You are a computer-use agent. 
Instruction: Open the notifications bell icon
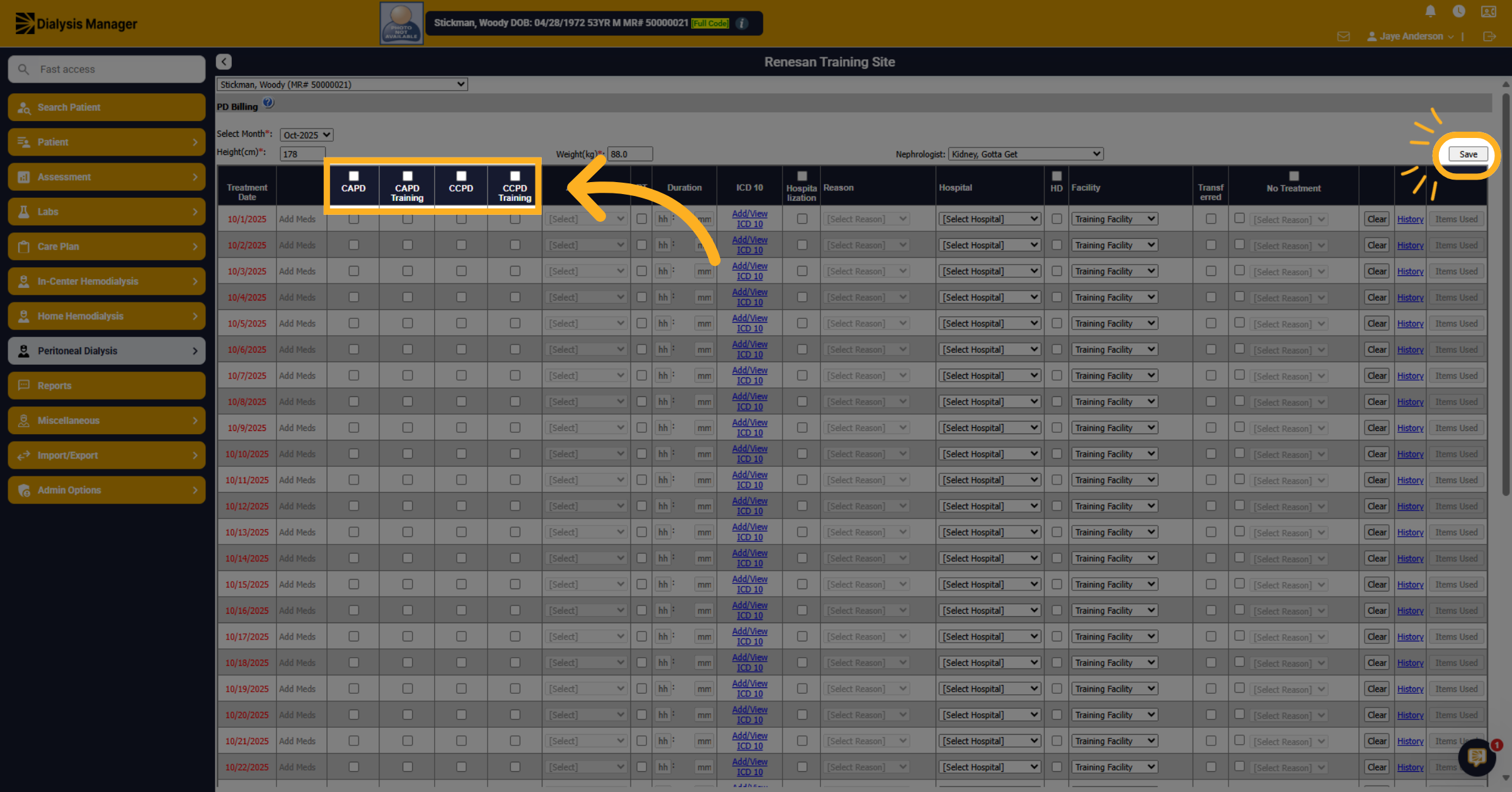[x=1430, y=11]
